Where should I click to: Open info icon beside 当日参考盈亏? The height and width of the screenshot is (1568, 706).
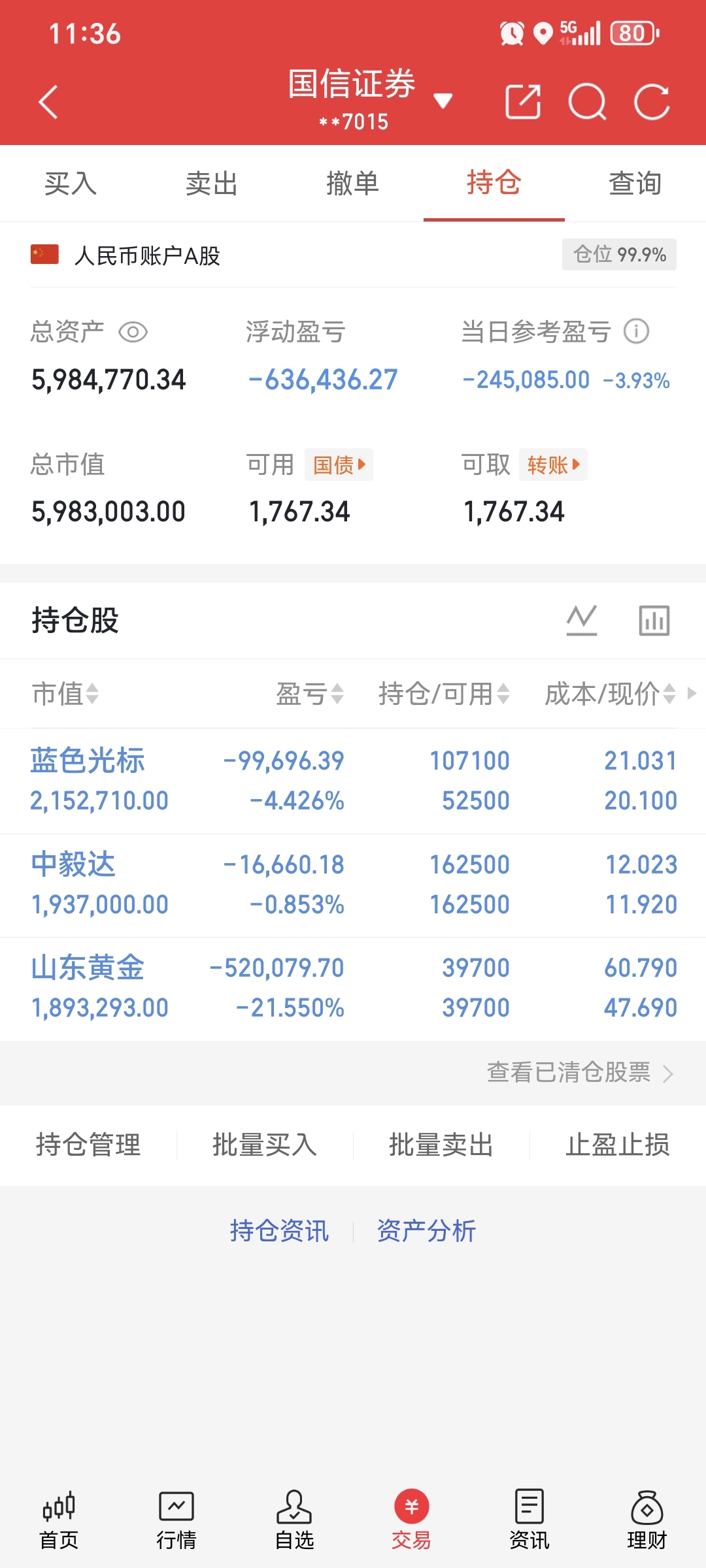636,331
